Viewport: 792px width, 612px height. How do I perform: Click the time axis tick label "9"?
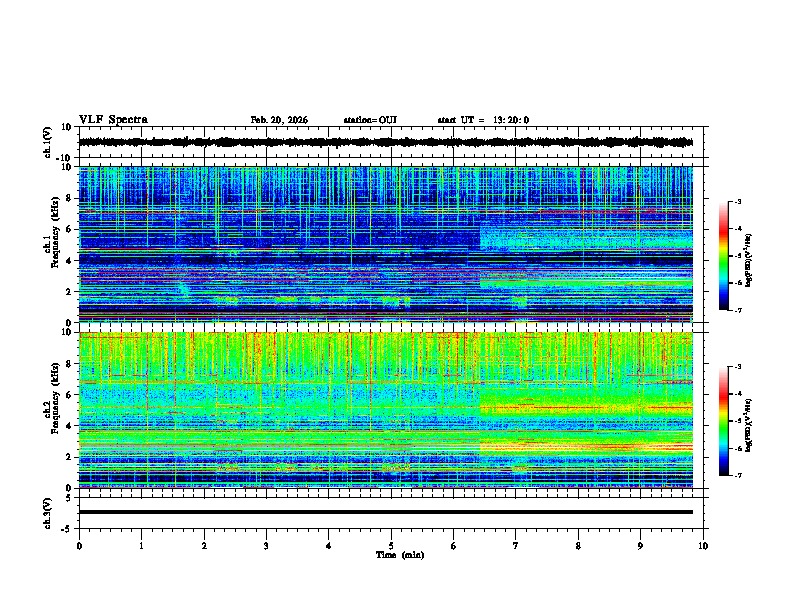click(640, 546)
